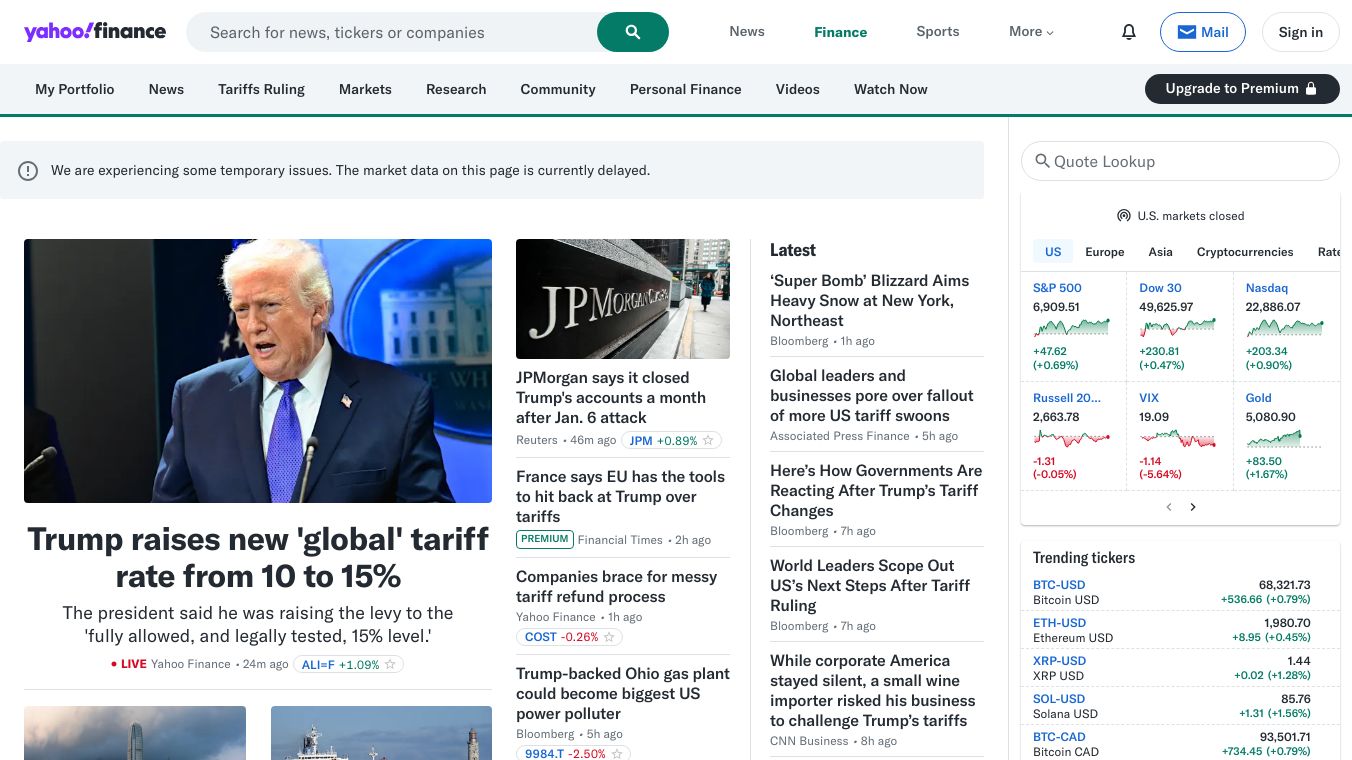Screen dimensions: 1352x760
Task: Toggle the star next to ALI=F
Action: tap(390, 664)
